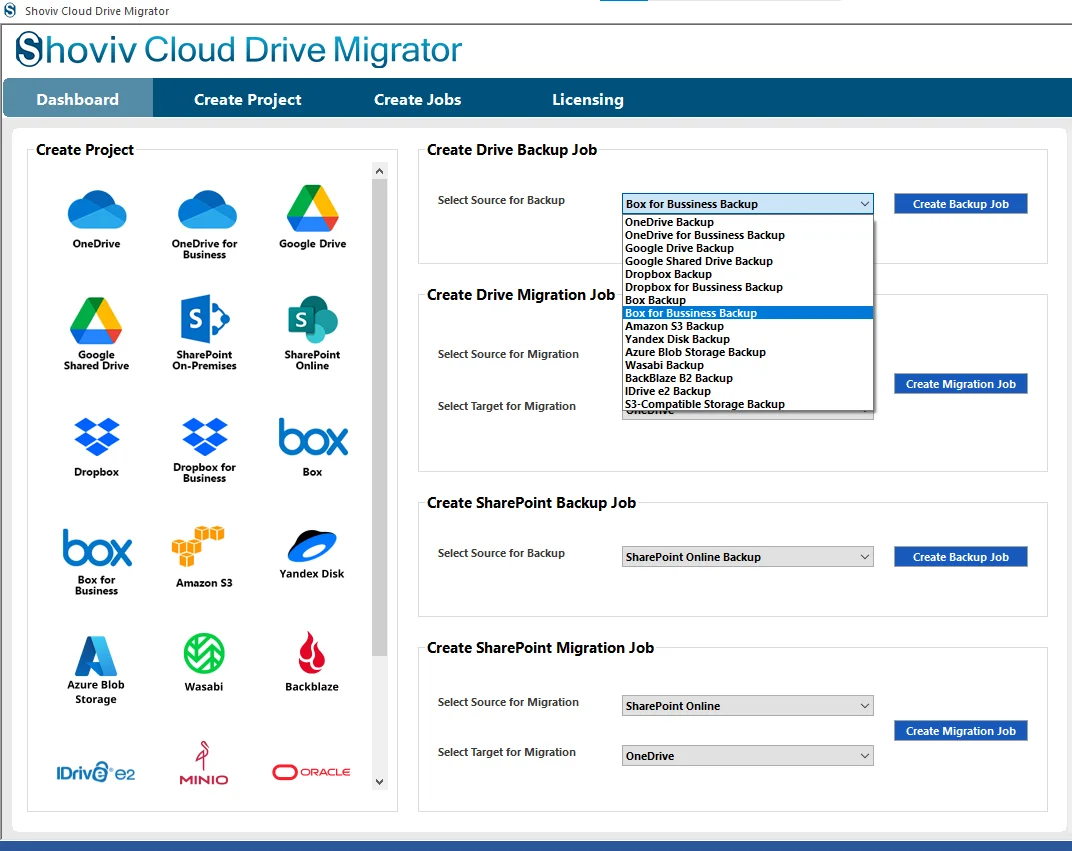Image resolution: width=1072 pixels, height=851 pixels.
Task: Select OneDrive for Bussiness Backup option
Action: [x=748, y=235]
